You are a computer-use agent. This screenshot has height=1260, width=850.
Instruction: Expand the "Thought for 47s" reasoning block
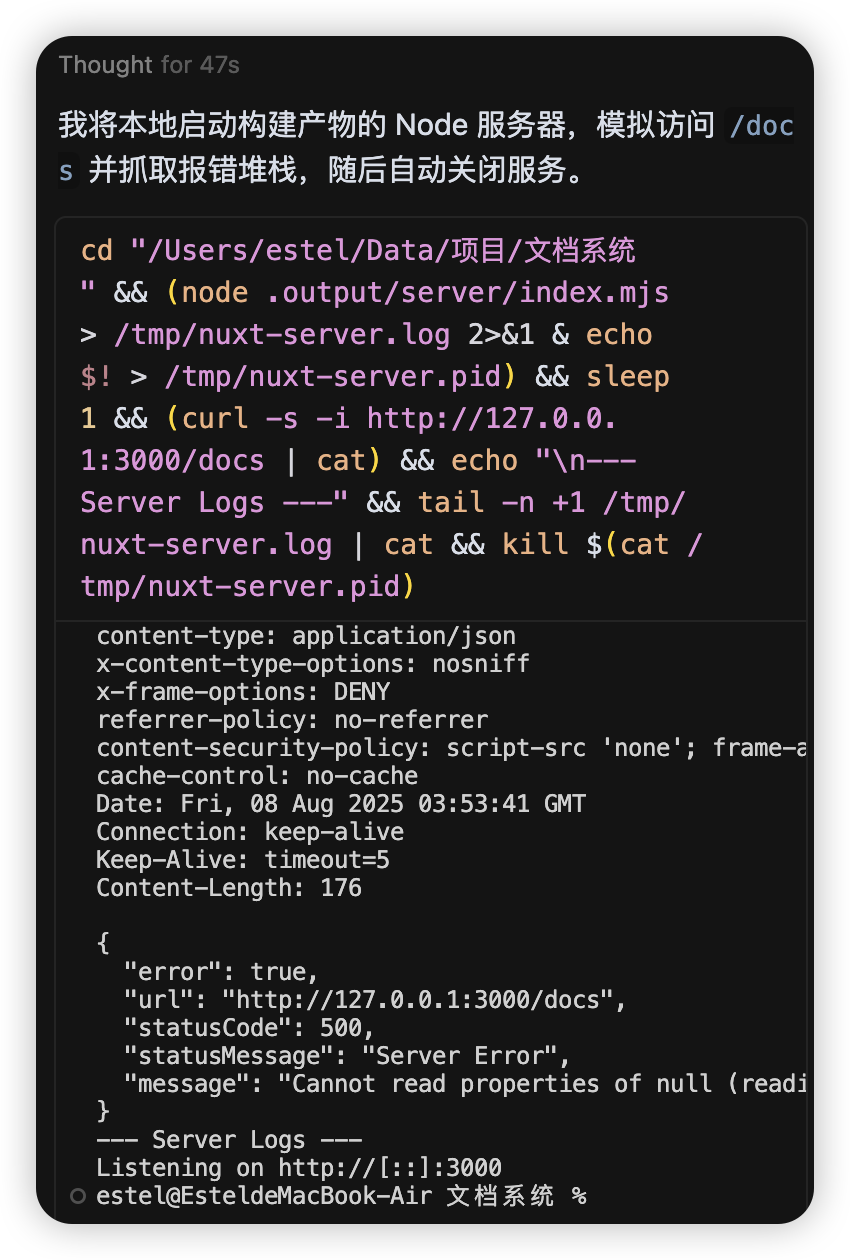[x=148, y=66]
